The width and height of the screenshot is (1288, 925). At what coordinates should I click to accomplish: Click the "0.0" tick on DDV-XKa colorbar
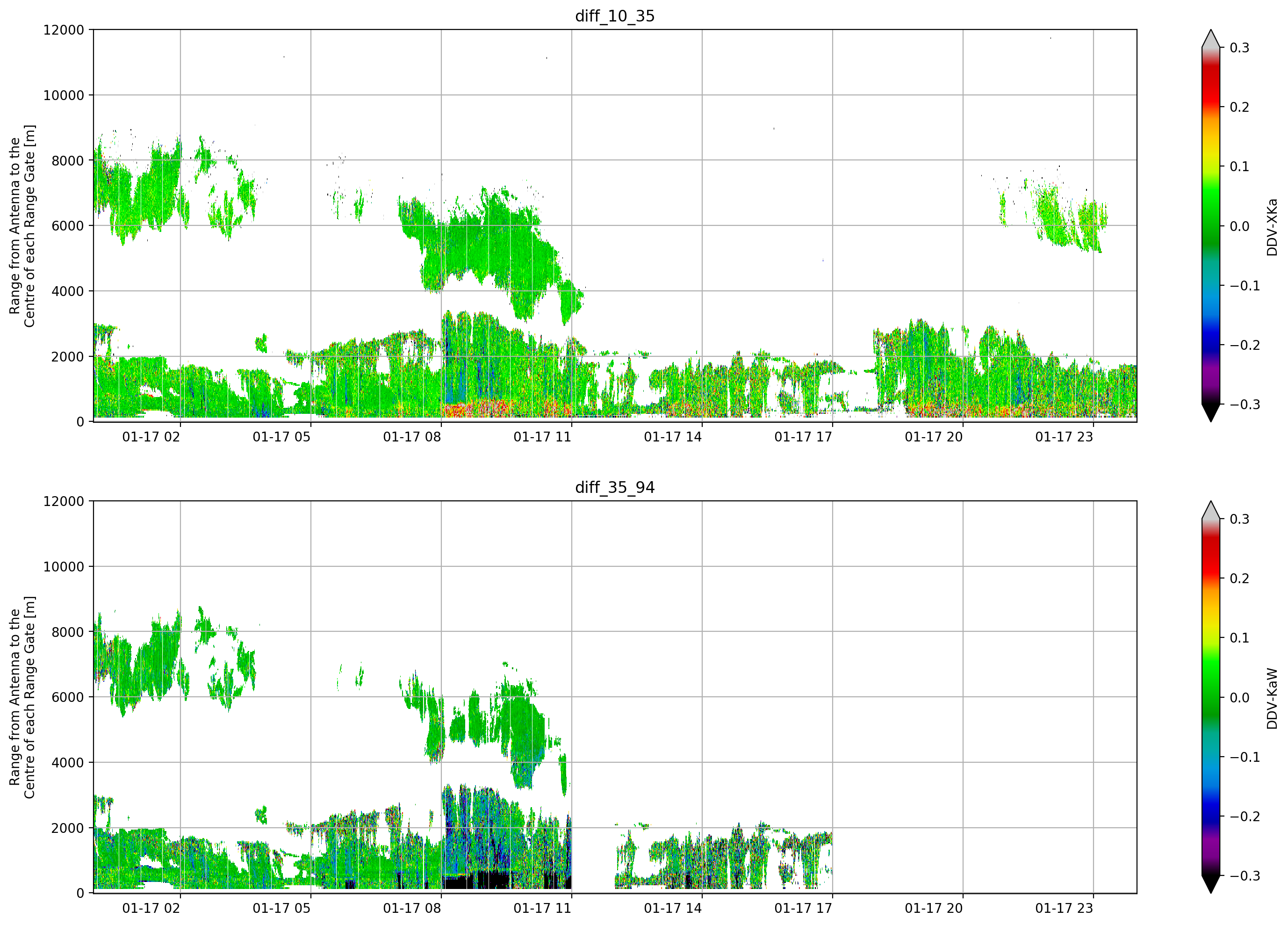pos(1240,226)
